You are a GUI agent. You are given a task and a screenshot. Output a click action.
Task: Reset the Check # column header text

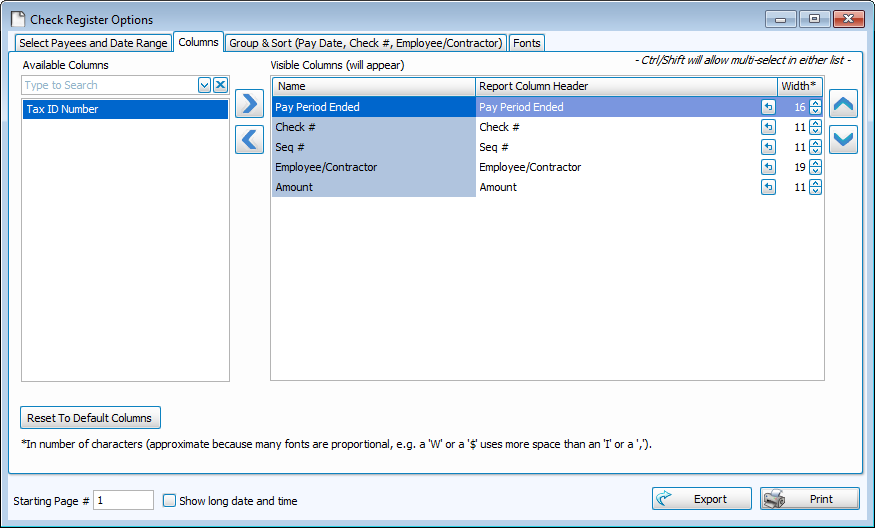pos(768,127)
